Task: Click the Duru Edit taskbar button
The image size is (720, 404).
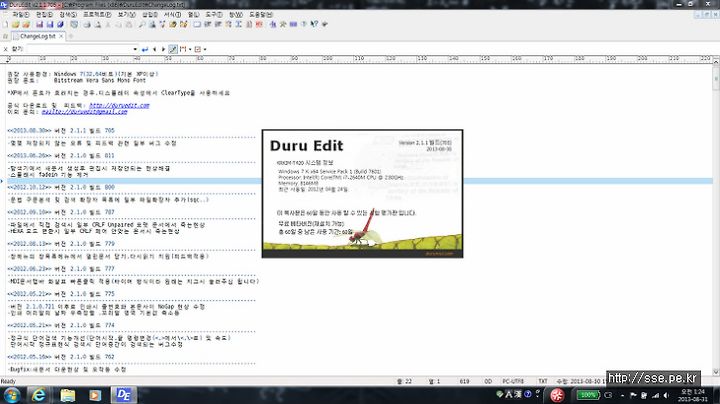Action: point(123,395)
